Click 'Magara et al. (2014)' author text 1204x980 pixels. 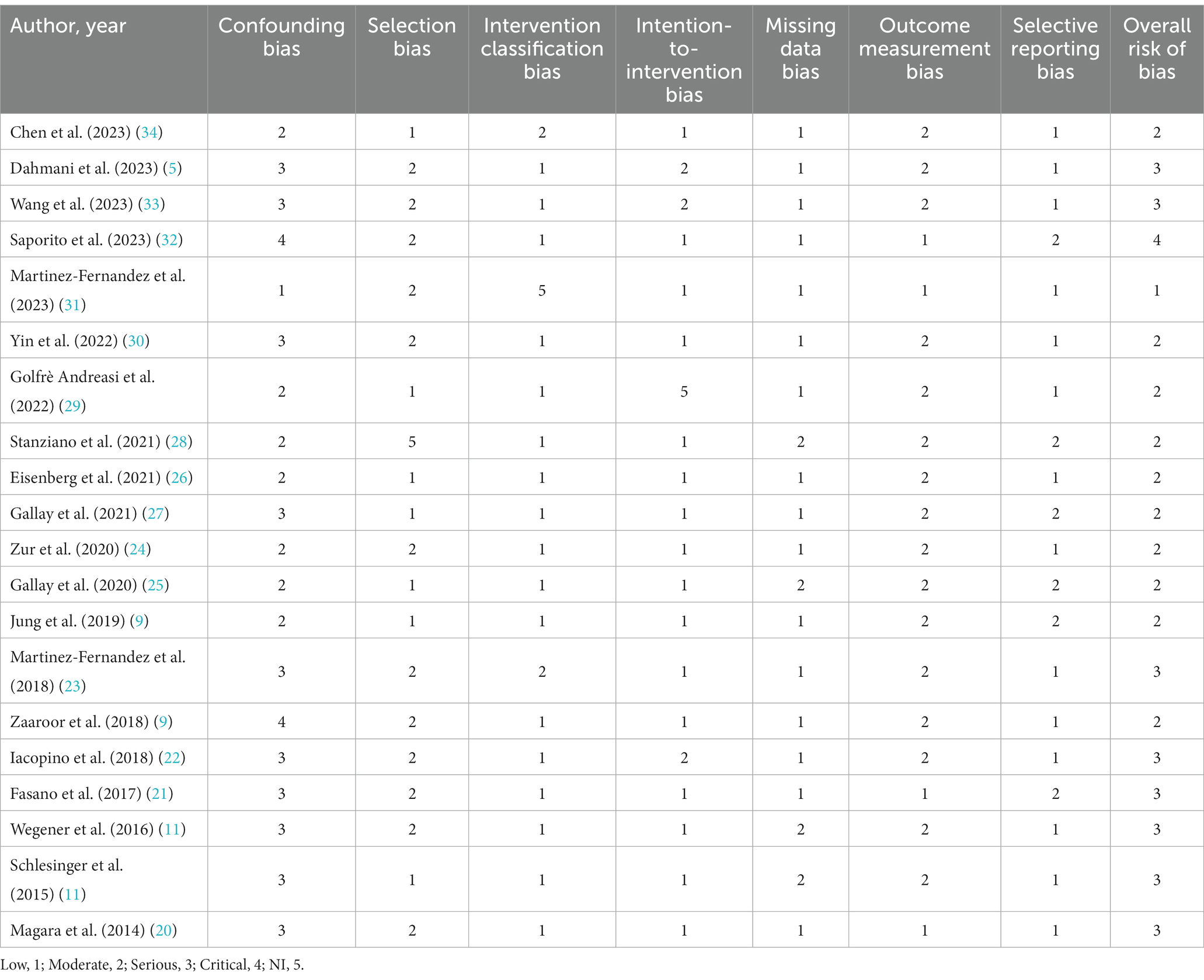tap(78, 930)
